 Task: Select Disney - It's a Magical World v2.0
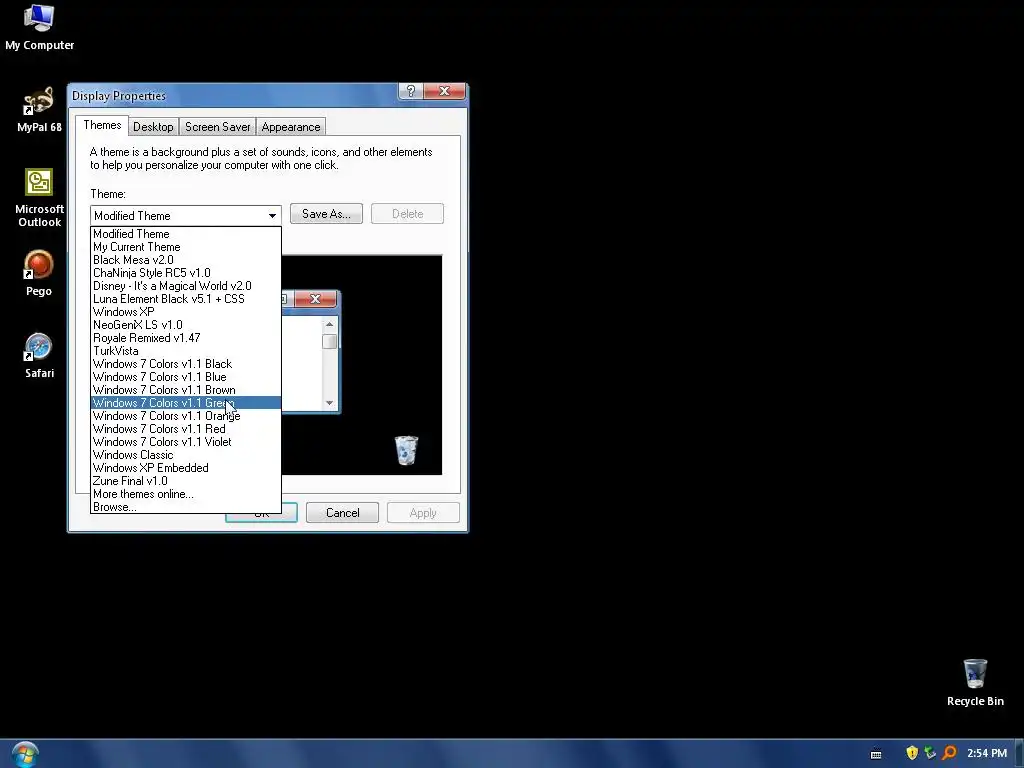coord(185,286)
